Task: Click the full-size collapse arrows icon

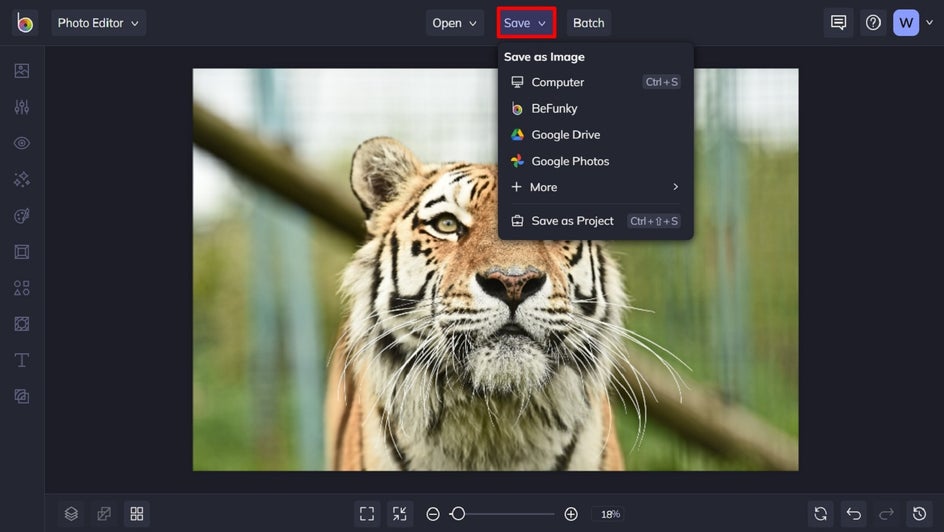Action: [400, 513]
